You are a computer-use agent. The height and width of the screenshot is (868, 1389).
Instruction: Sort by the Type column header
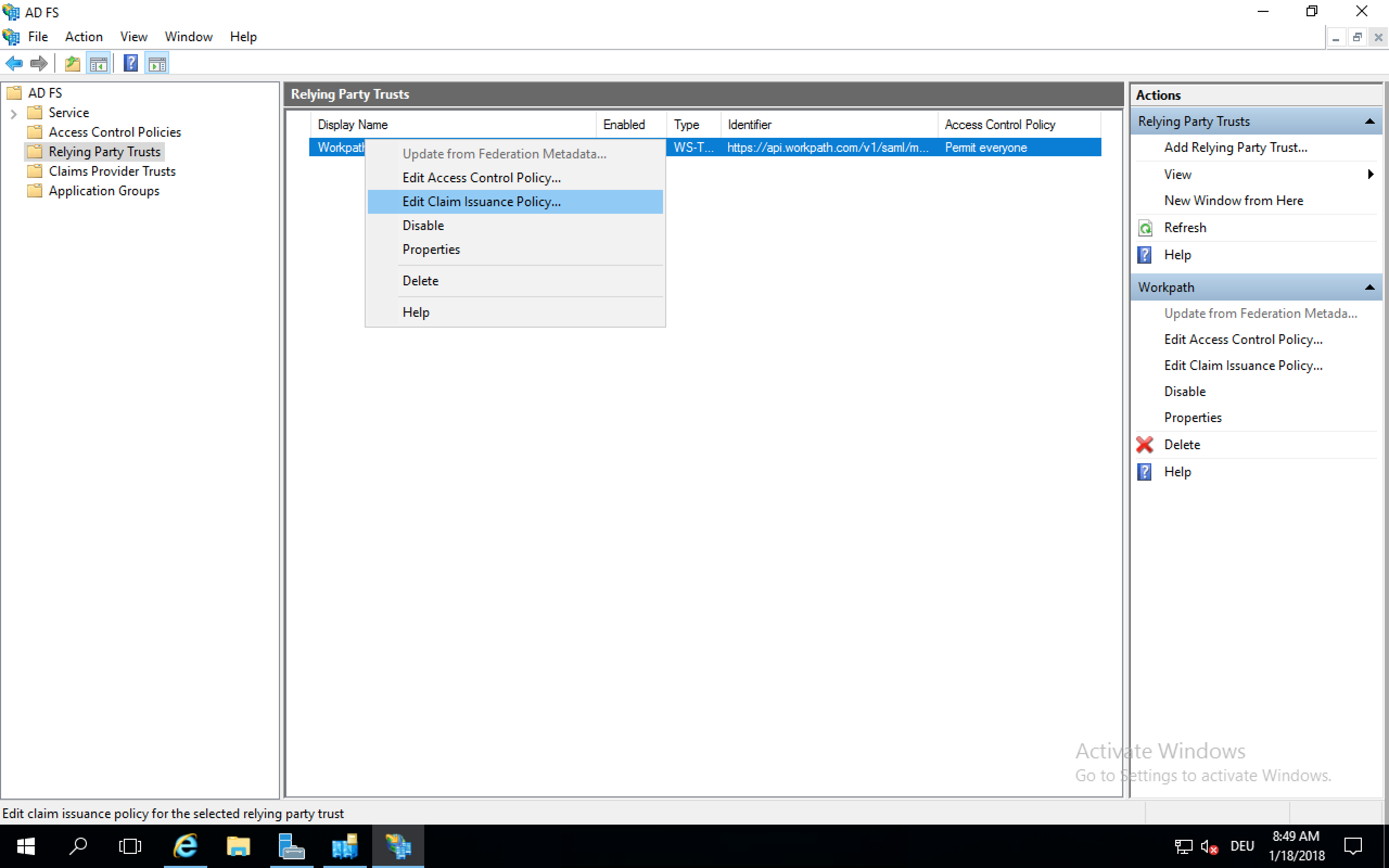coord(693,125)
